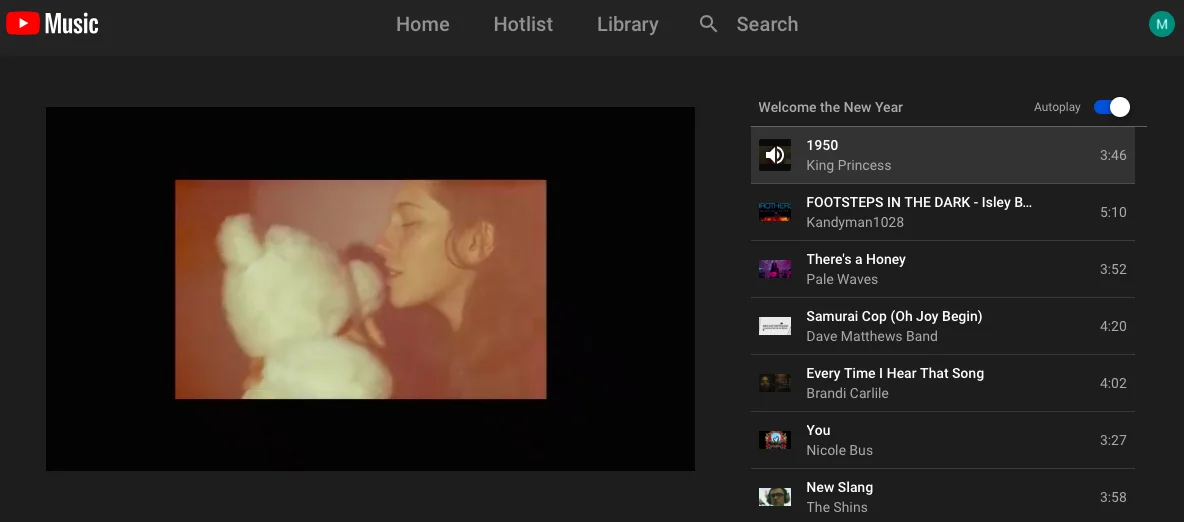Turn off the Autoplay switch
Viewport: 1184px width, 522px height.
point(1112,107)
